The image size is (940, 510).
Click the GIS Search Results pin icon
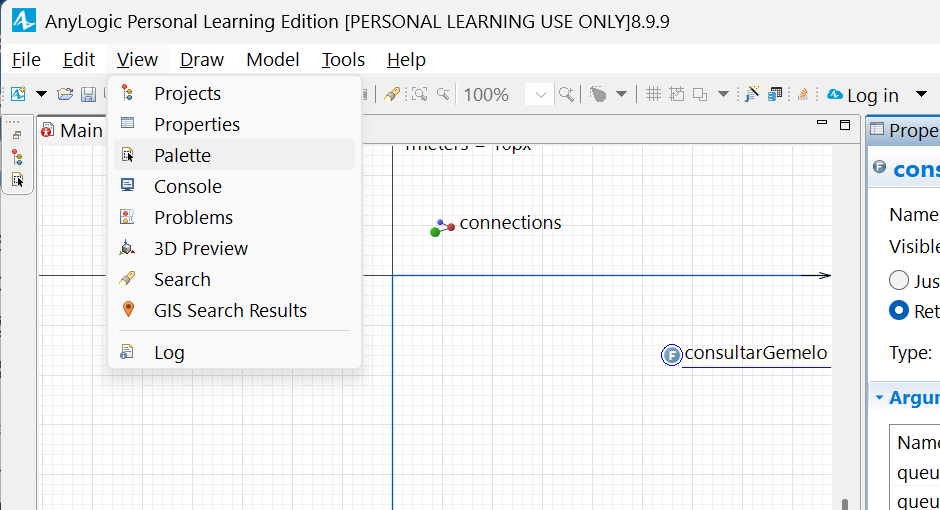click(128, 309)
